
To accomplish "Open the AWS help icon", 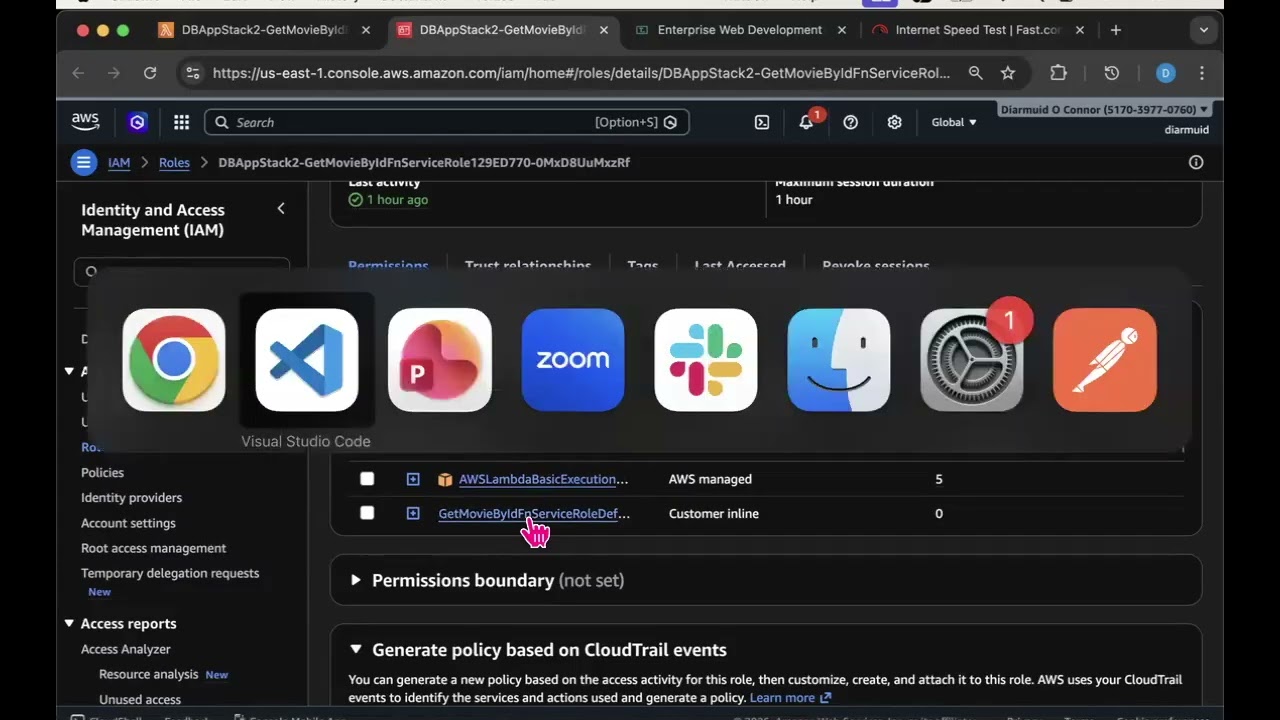I will click(850, 122).
